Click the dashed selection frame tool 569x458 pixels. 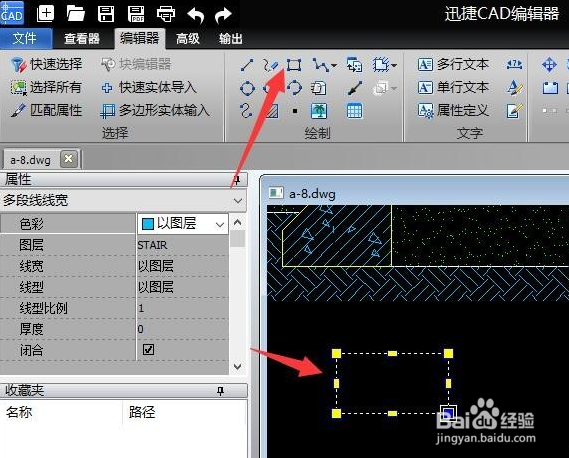pos(381,65)
